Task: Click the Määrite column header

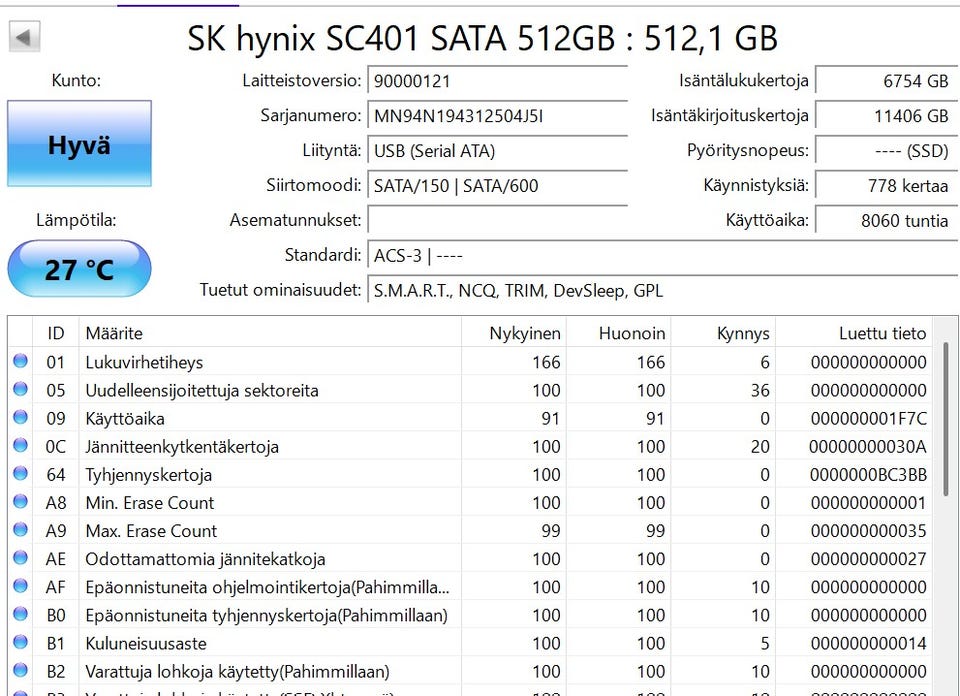Action: (270, 333)
